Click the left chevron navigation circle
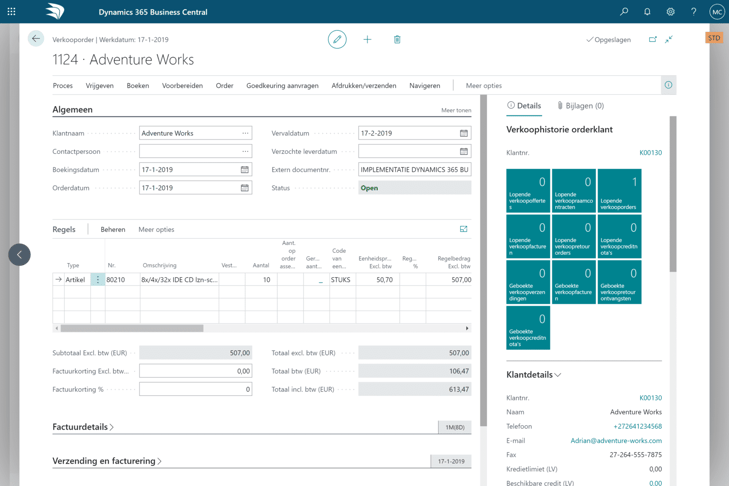 click(x=20, y=255)
